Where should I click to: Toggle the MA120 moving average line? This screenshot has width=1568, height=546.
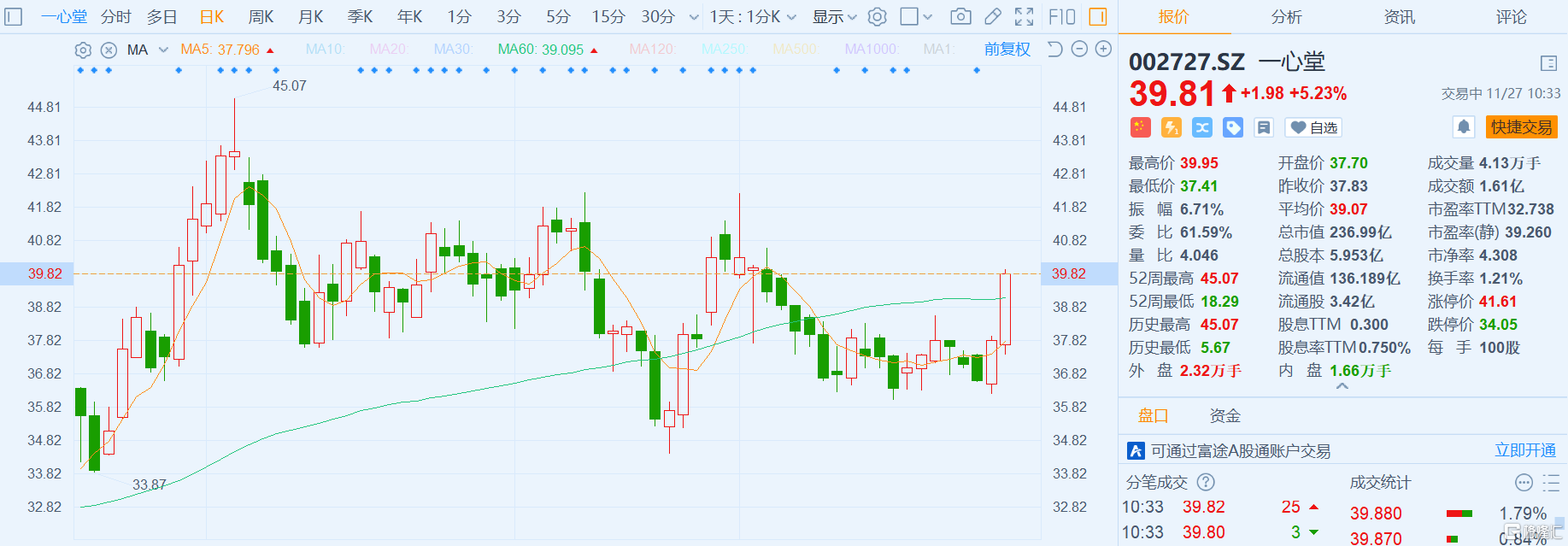point(652,50)
